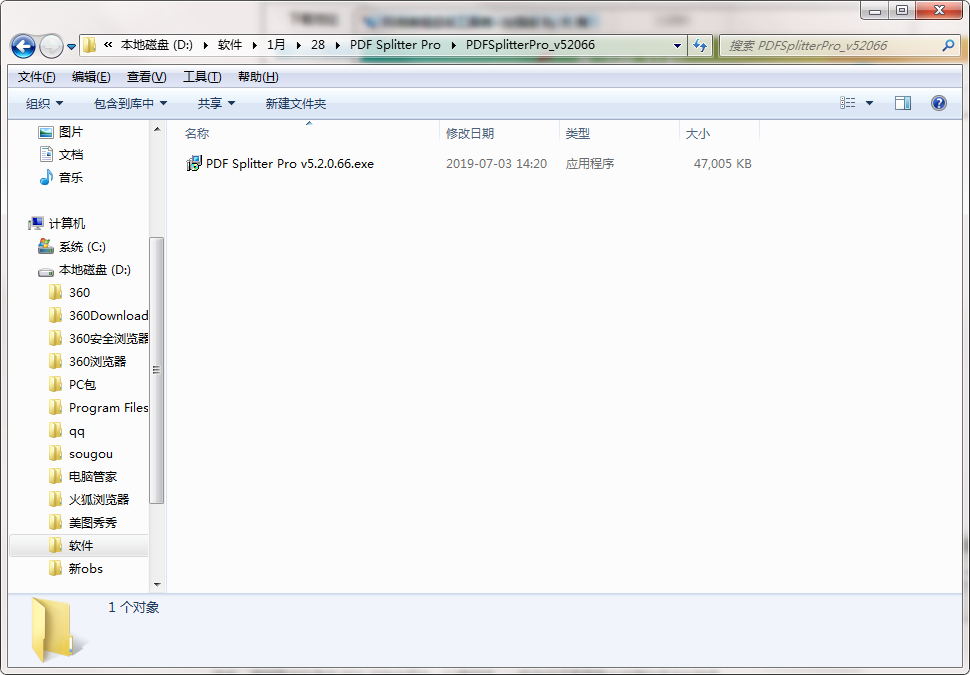Open the 360安全浏览器 folder in tree
This screenshot has height=675, width=970.
click(x=98, y=338)
